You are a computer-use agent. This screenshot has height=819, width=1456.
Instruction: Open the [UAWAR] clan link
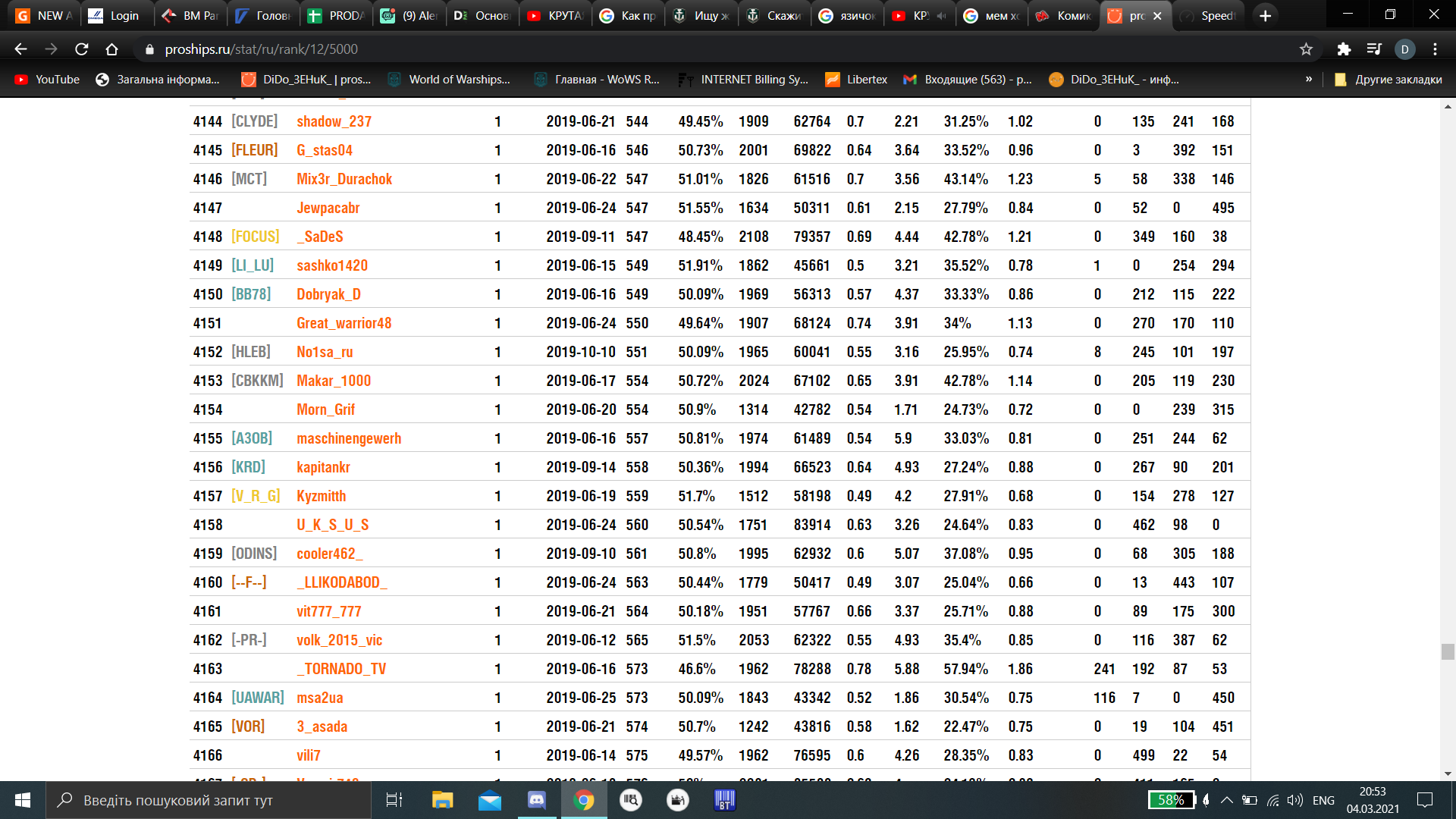tap(258, 698)
